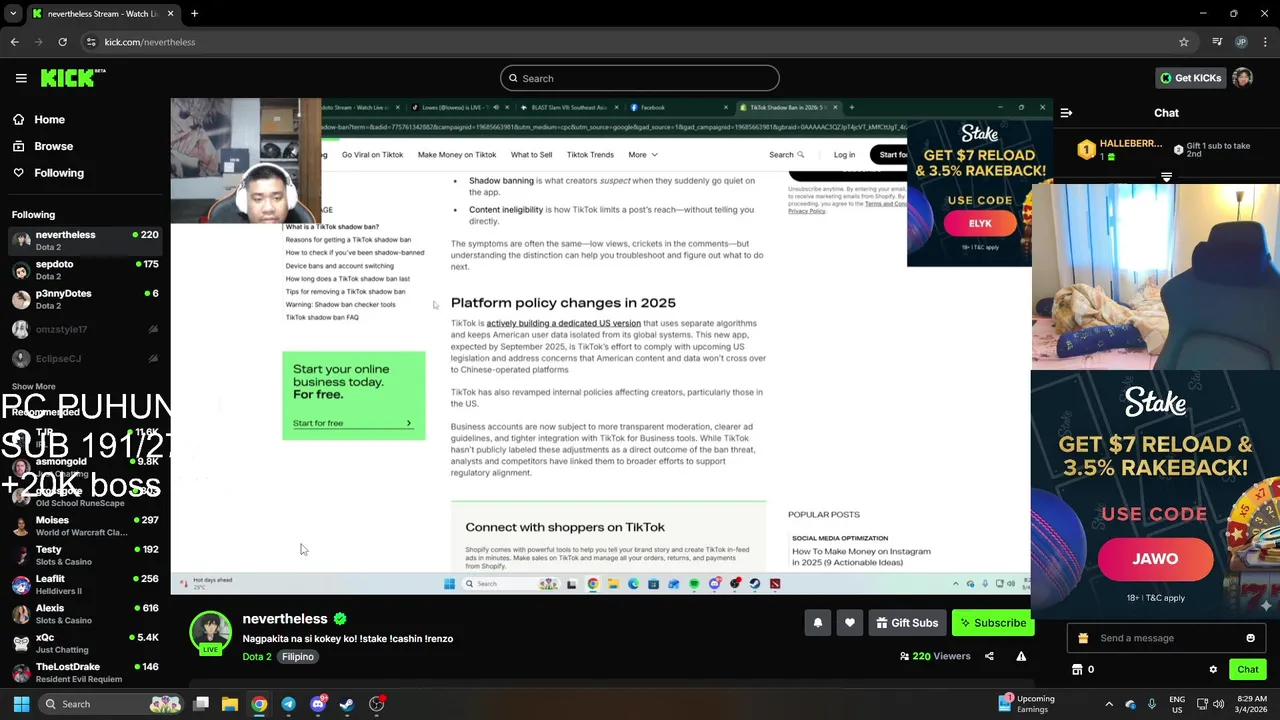The image size is (1280, 720).
Task: Open the emoji picker in chat
Action: [1250, 638]
